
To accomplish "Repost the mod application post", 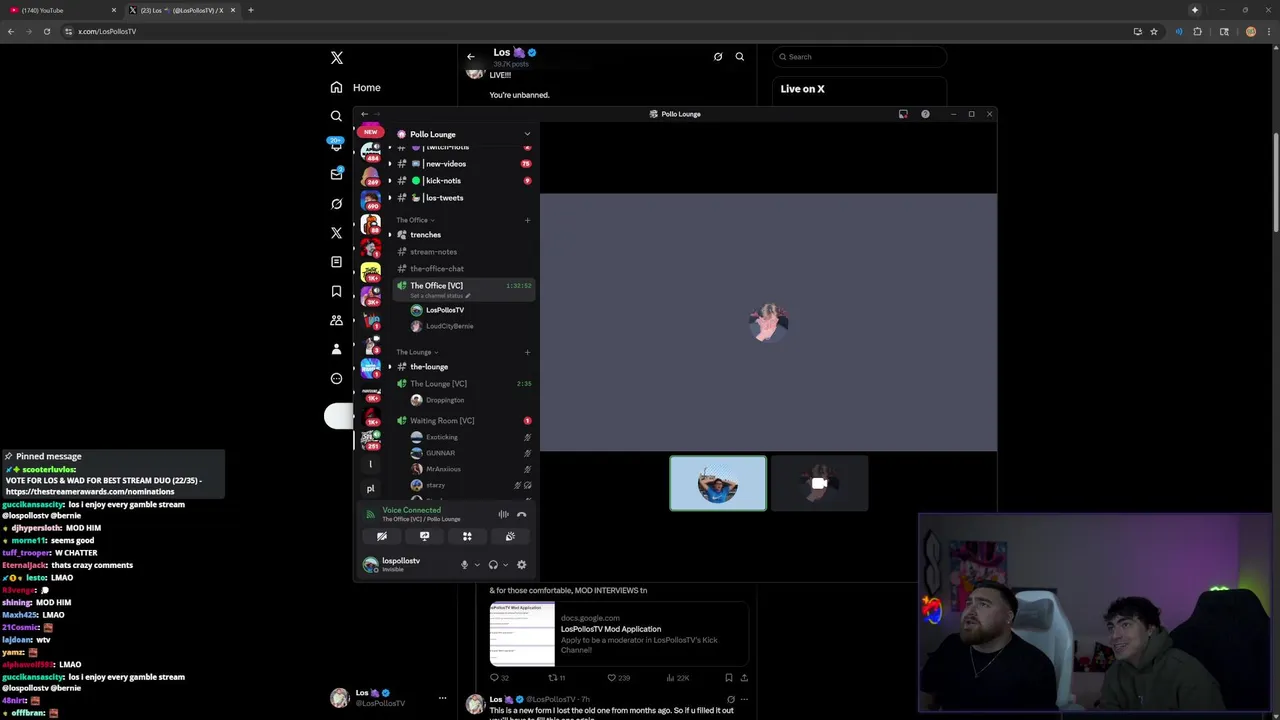I will [x=551, y=678].
